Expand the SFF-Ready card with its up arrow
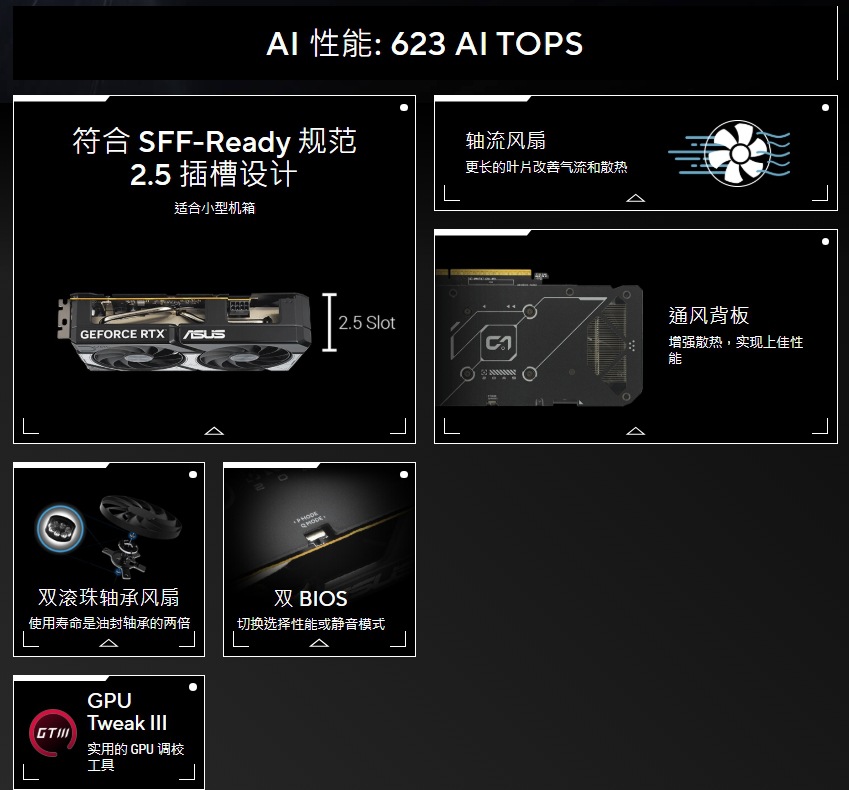The width and height of the screenshot is (849, 790). coord(214,431)
